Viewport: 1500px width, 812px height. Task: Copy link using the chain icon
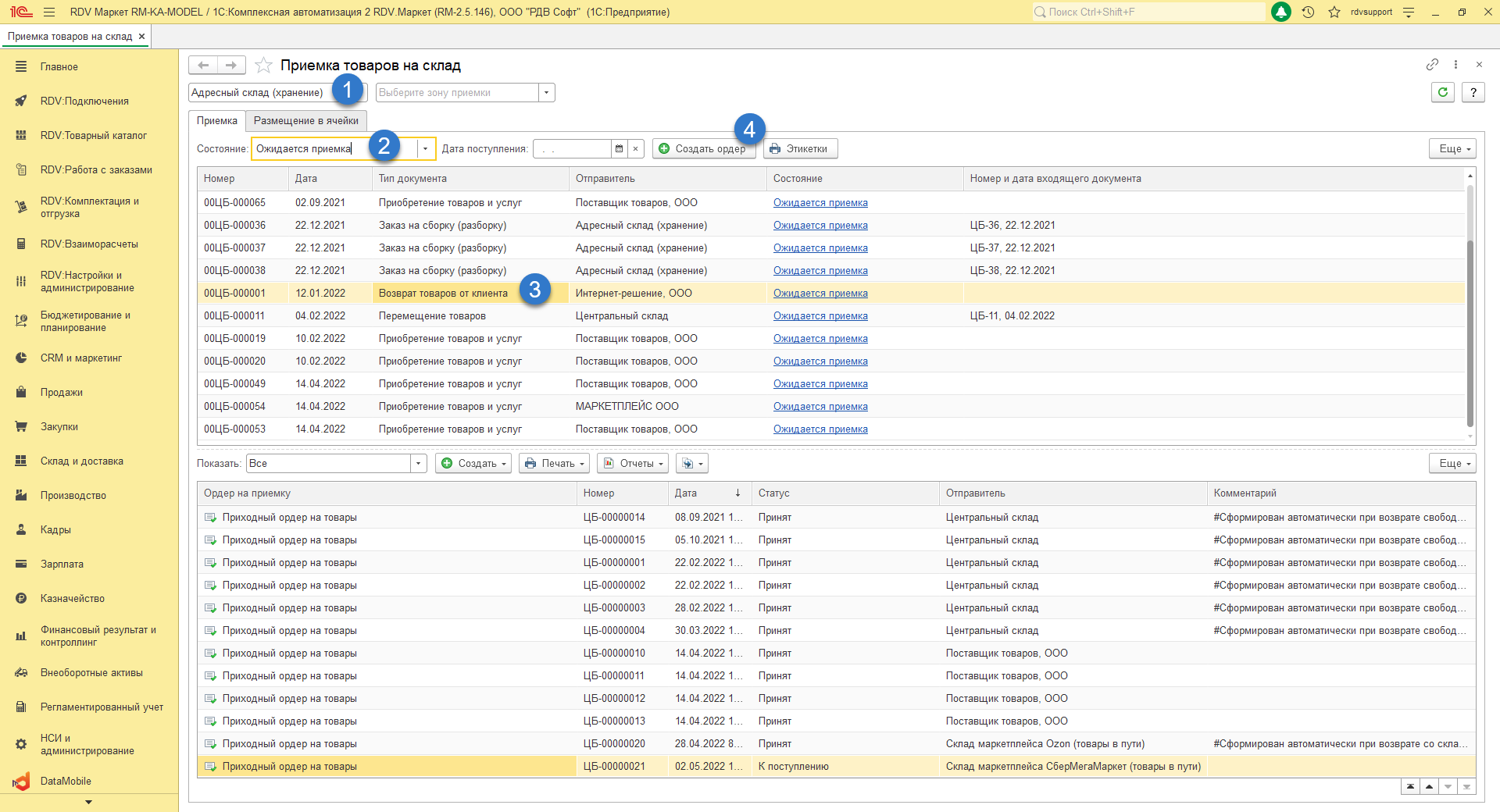pos(1432,64)
